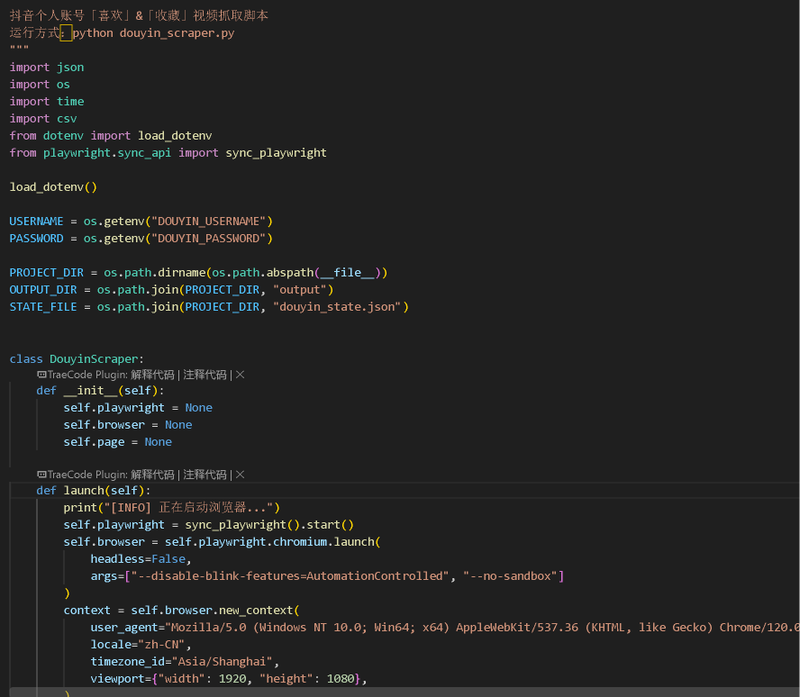The image size is (800, 697).
Task: Click the "output" string literal
Action: click(300, 290)
